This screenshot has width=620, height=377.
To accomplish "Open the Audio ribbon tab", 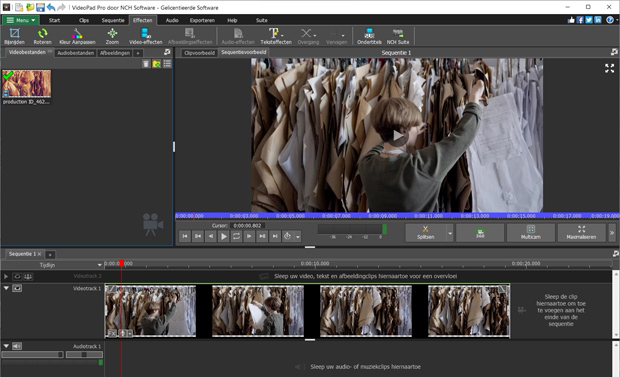I will (x=172, y=20).
